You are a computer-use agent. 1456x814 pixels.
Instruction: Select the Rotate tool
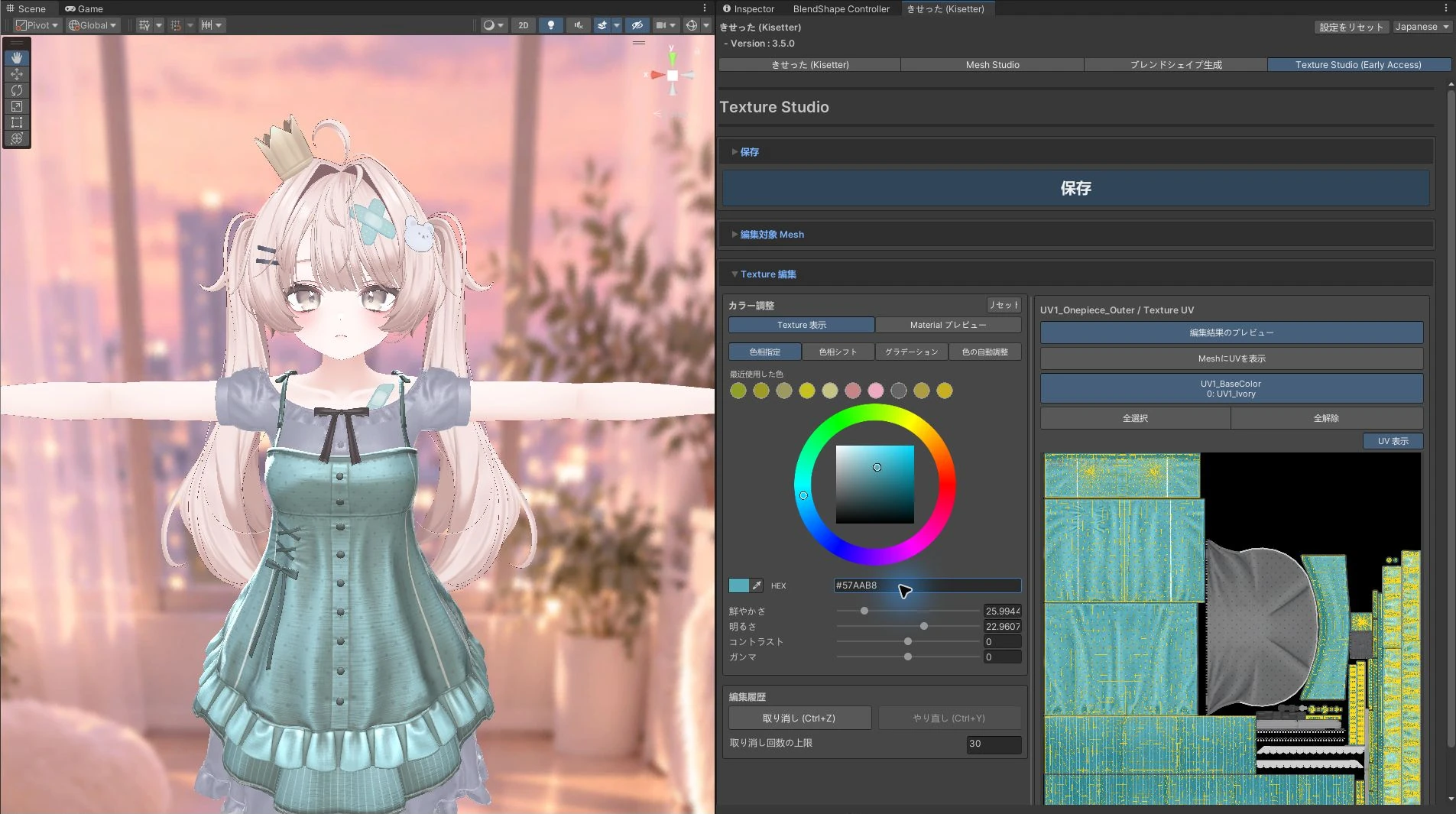coord(17,90)
